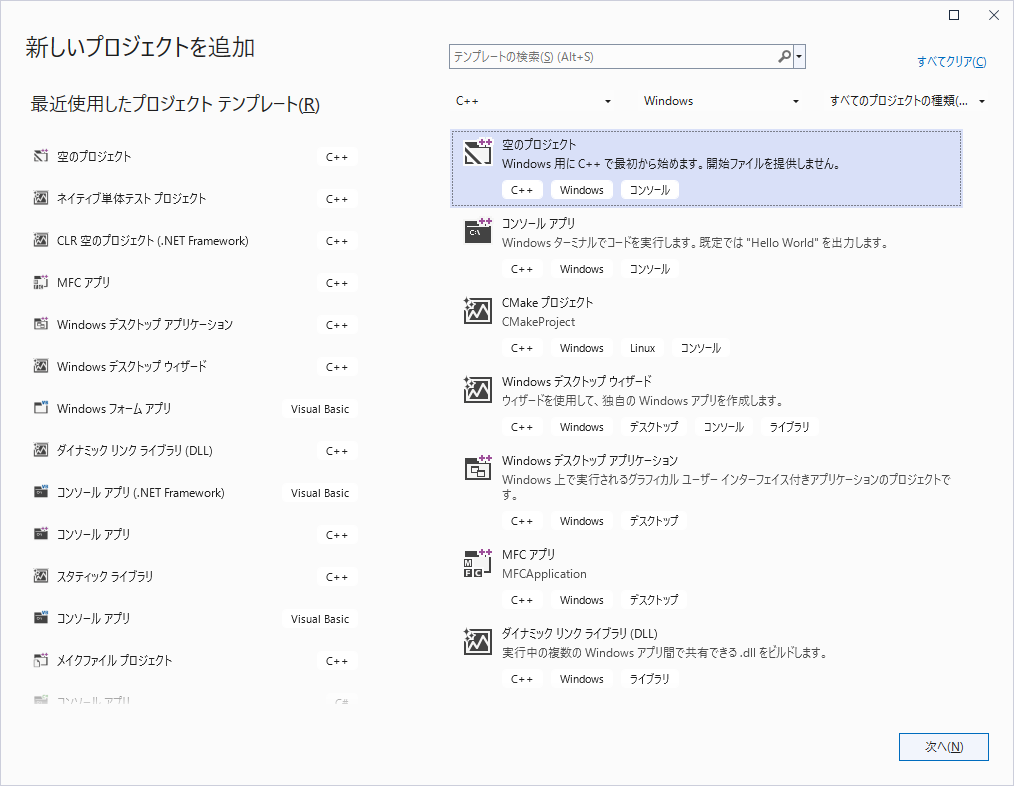Select recent template ネイティブ単体テスト プロジェクト

[132, 199]
